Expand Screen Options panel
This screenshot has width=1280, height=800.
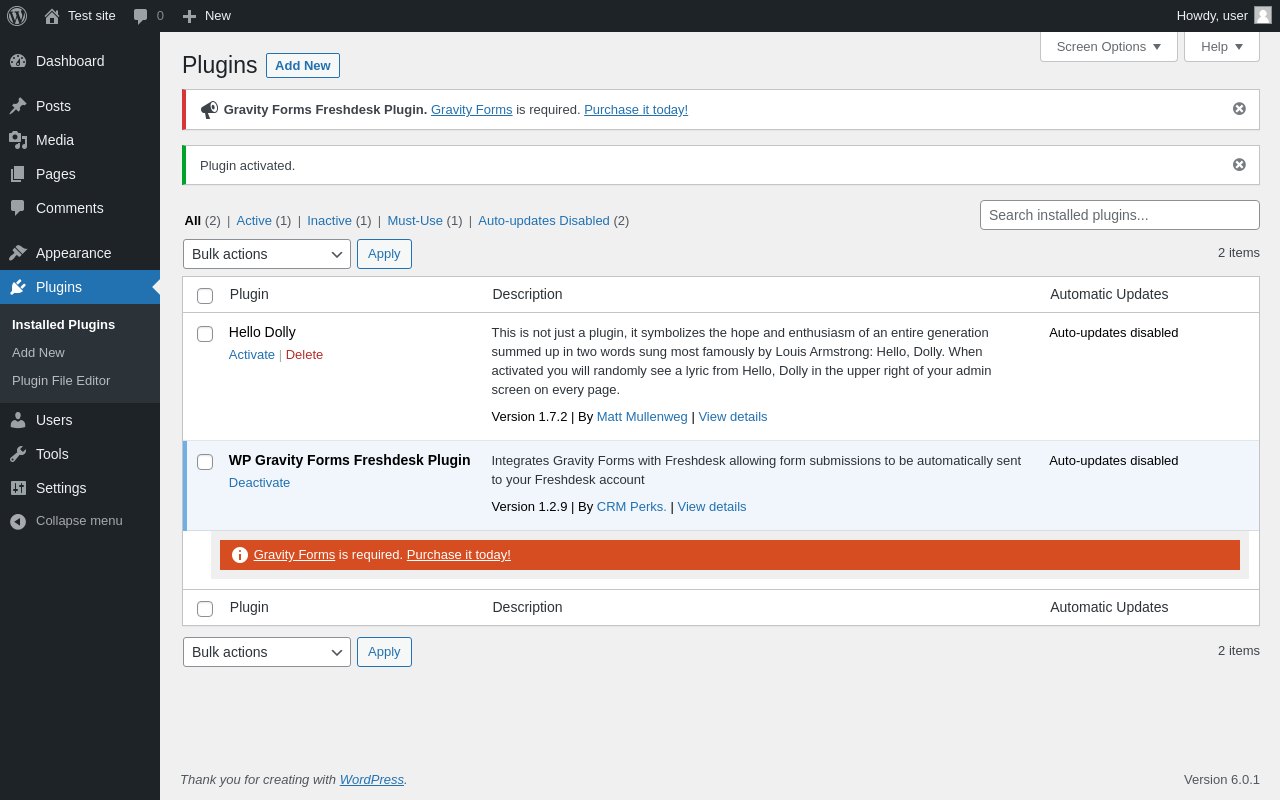1109,46
